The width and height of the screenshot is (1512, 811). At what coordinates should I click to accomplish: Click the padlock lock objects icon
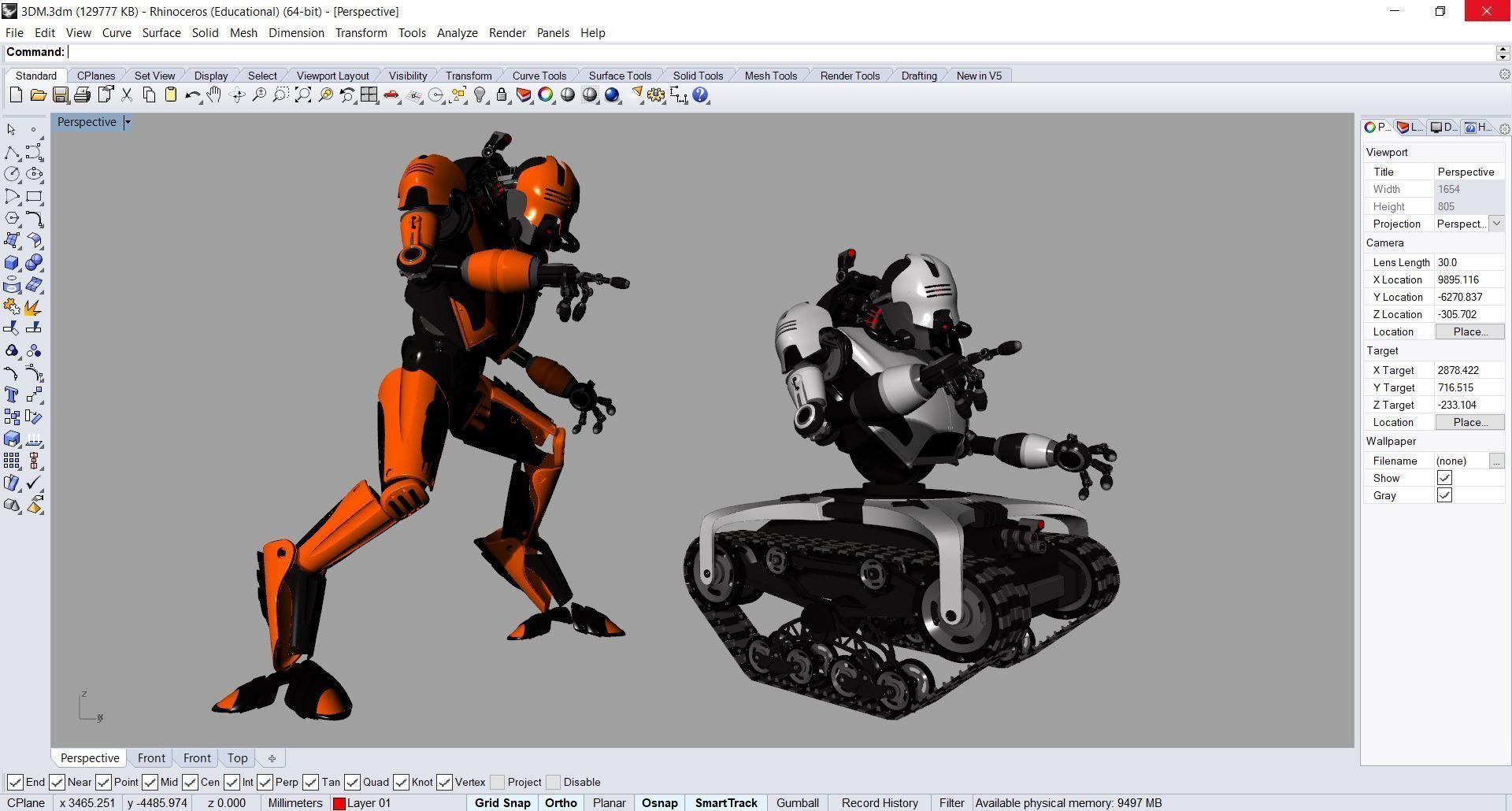pos(502,95)
